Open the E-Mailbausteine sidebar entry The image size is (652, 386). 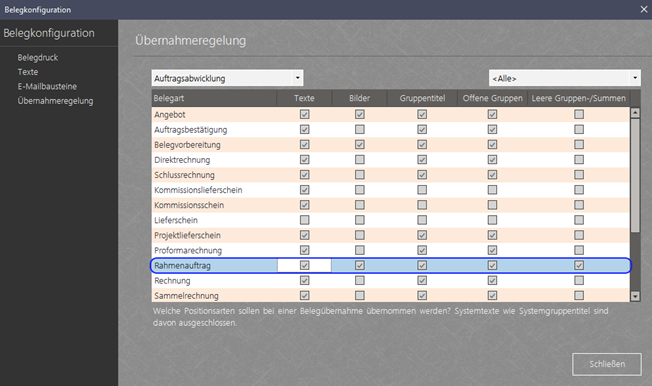tap(47, 87)
